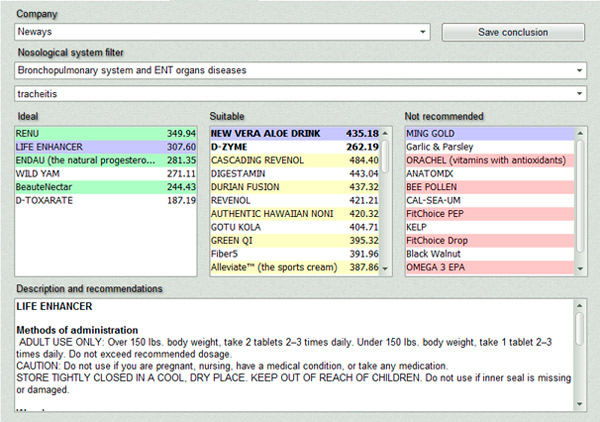Select BEE POLLEN in Not recommended
Screen dimensions: 600x422
[x=490, y=187]
